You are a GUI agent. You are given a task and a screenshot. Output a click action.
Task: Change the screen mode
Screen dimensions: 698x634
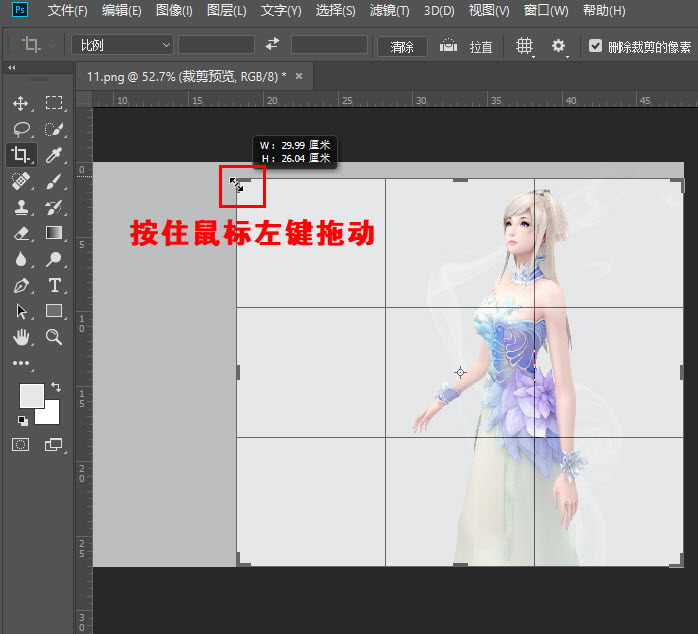coord(53,444)
